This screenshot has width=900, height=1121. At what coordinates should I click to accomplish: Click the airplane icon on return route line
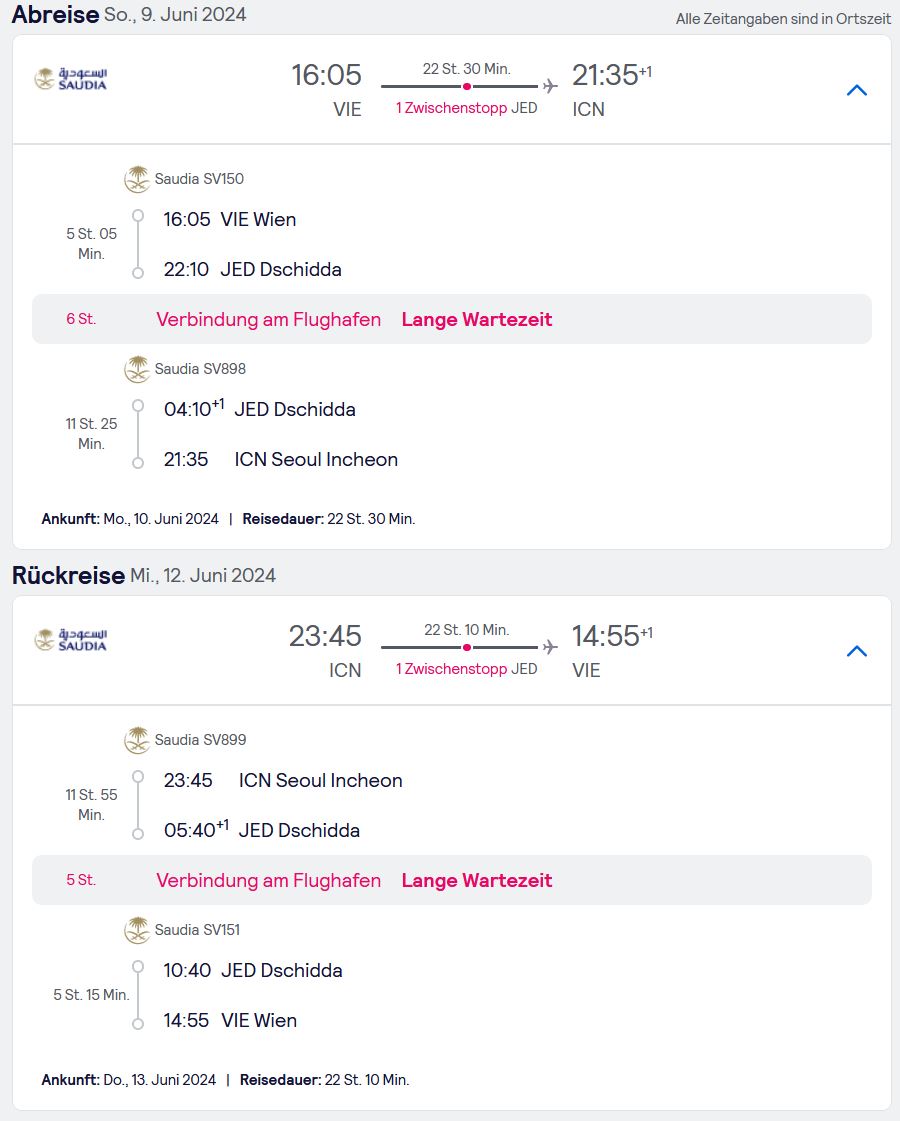550,648
